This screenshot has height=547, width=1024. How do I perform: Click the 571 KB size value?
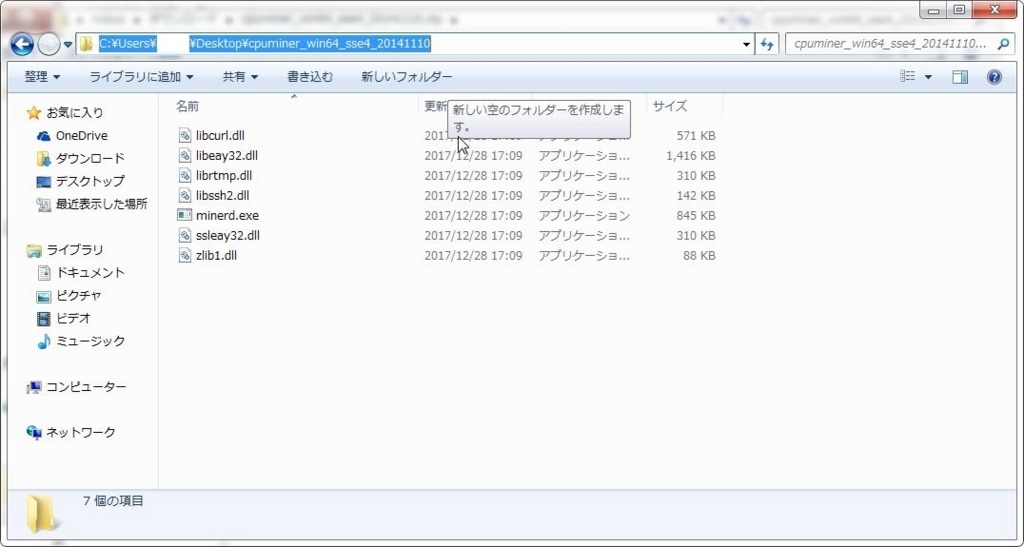[x=696, y=136]
